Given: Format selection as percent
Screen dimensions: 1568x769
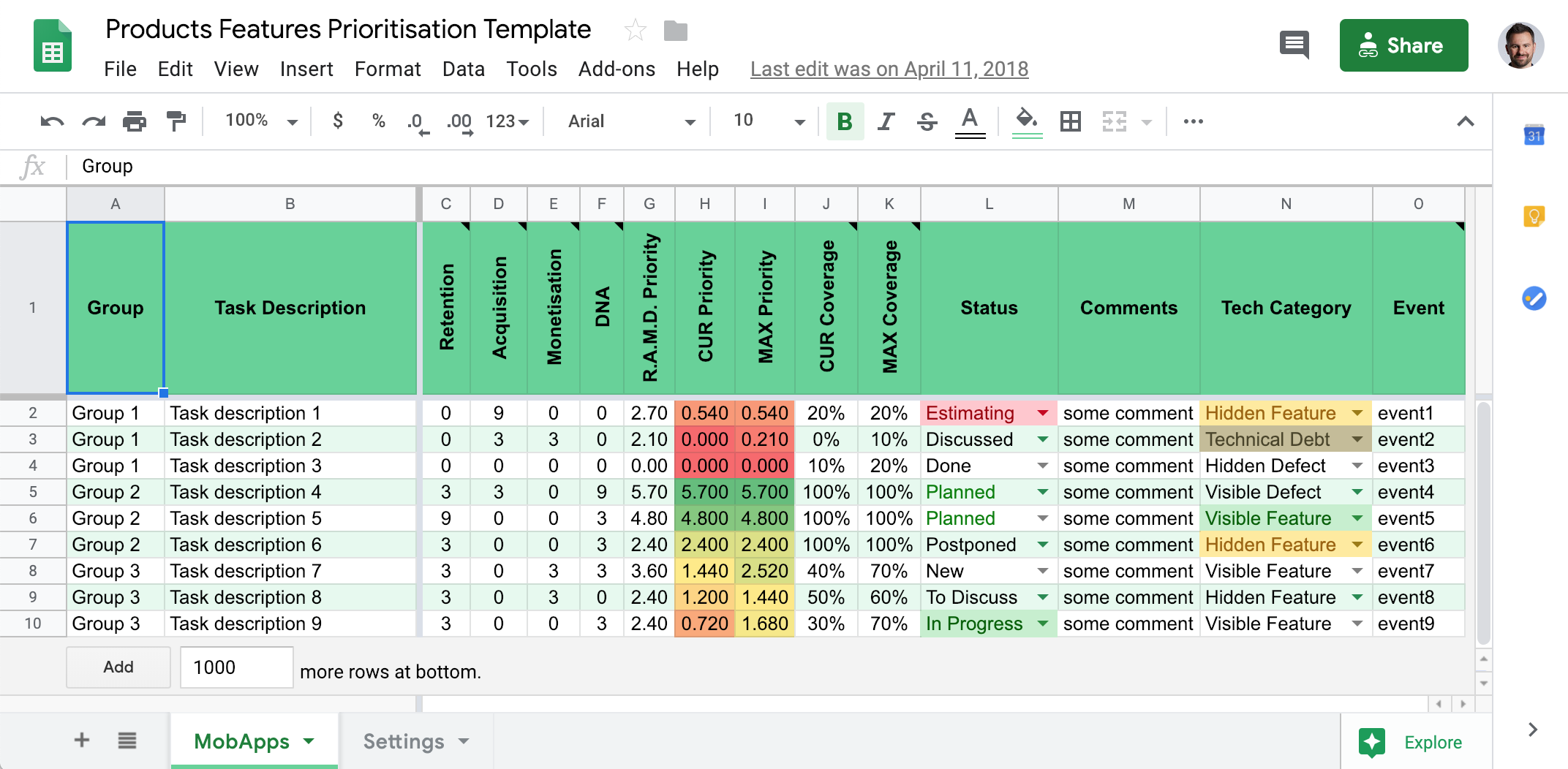Looking at the screenshot, I should point(378,121).
